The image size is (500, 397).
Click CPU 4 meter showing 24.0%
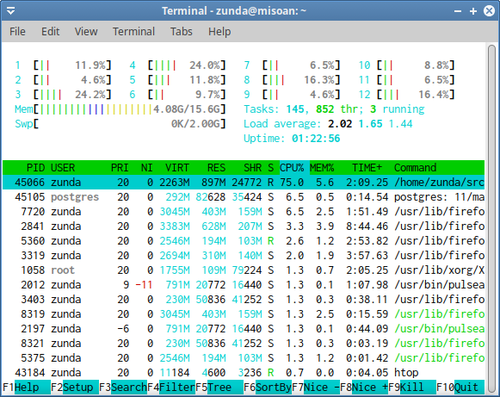click(177, 65)
